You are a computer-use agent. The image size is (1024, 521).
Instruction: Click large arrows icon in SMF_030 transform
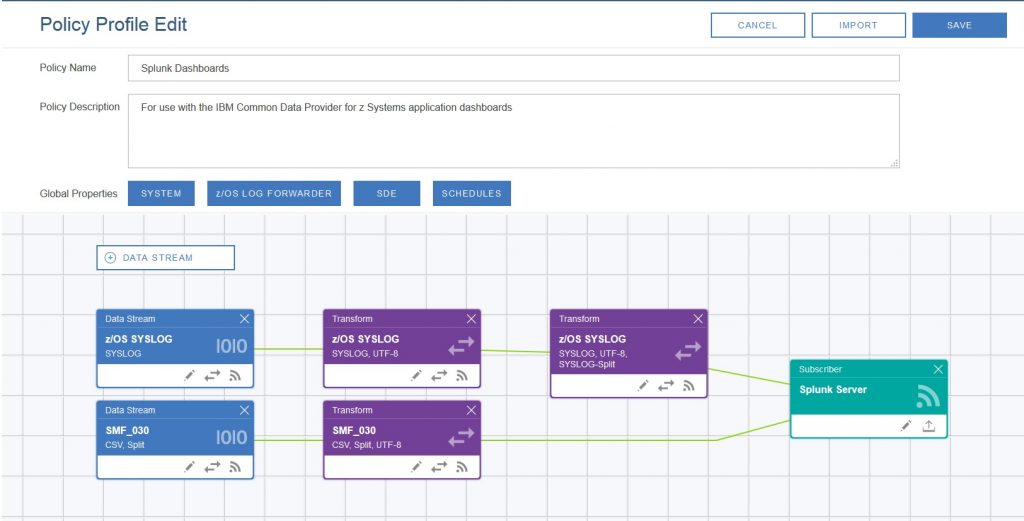pos(461,438)
